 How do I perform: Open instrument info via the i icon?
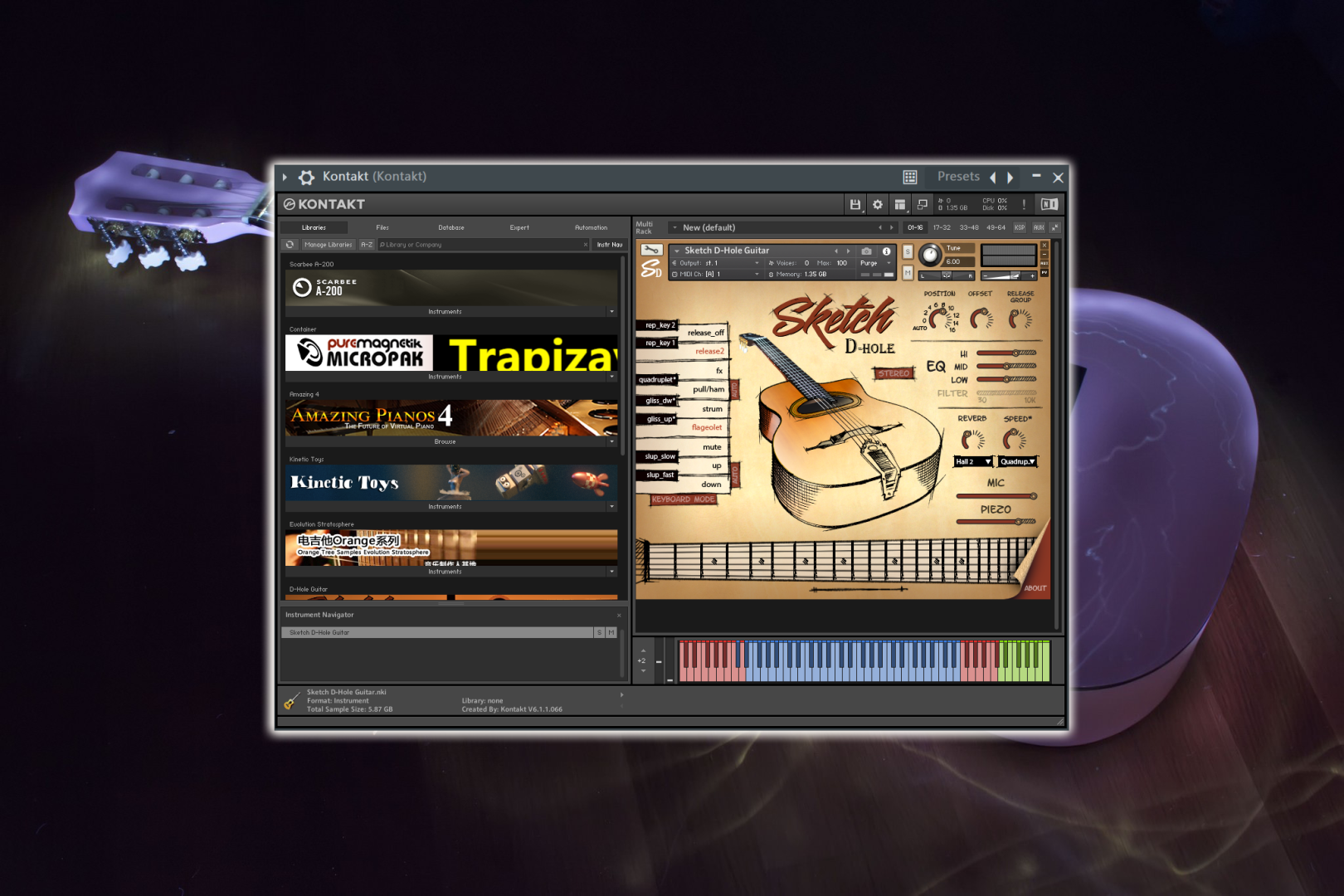[x=886, y=251]
